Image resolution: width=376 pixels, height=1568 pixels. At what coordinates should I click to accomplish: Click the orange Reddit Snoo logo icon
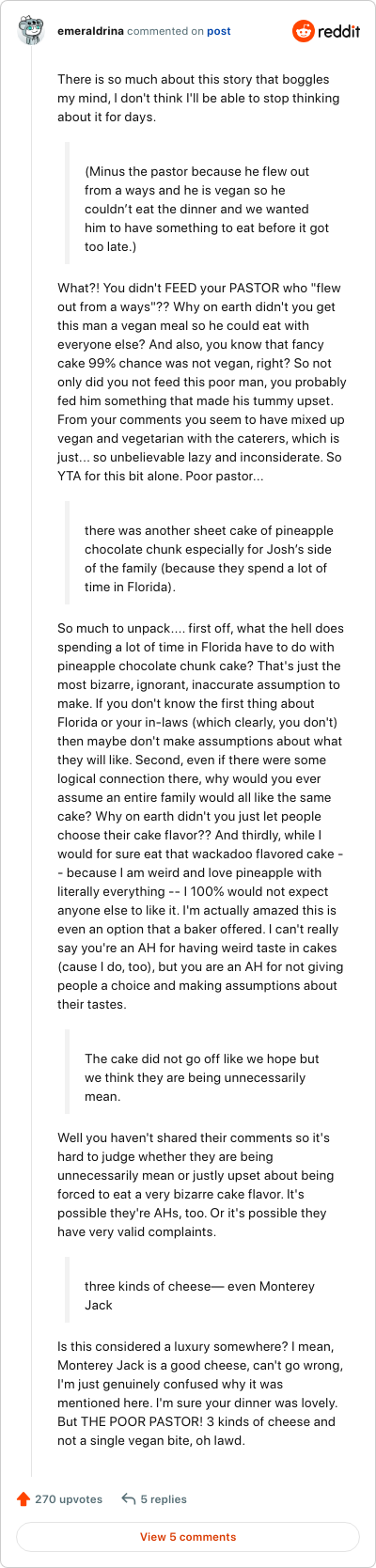point(304,31)
